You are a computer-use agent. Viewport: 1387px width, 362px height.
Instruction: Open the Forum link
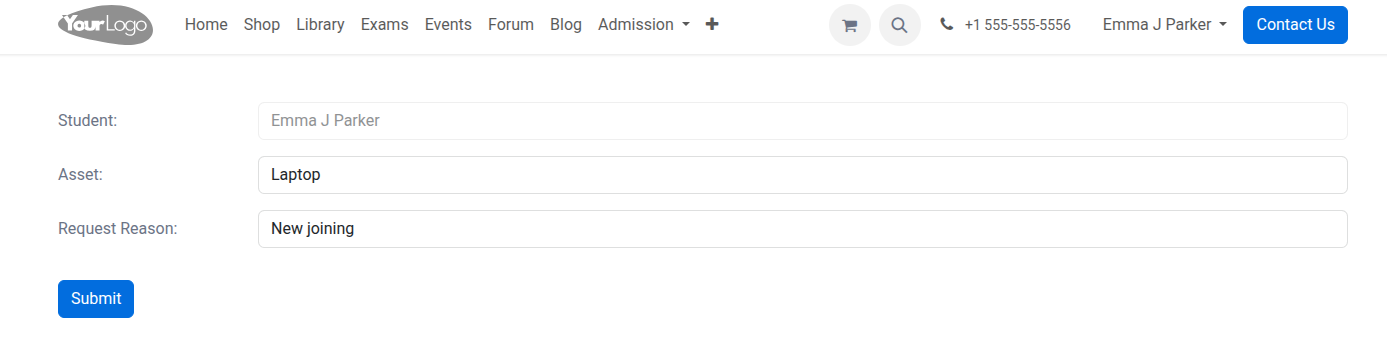click(511, 24)
